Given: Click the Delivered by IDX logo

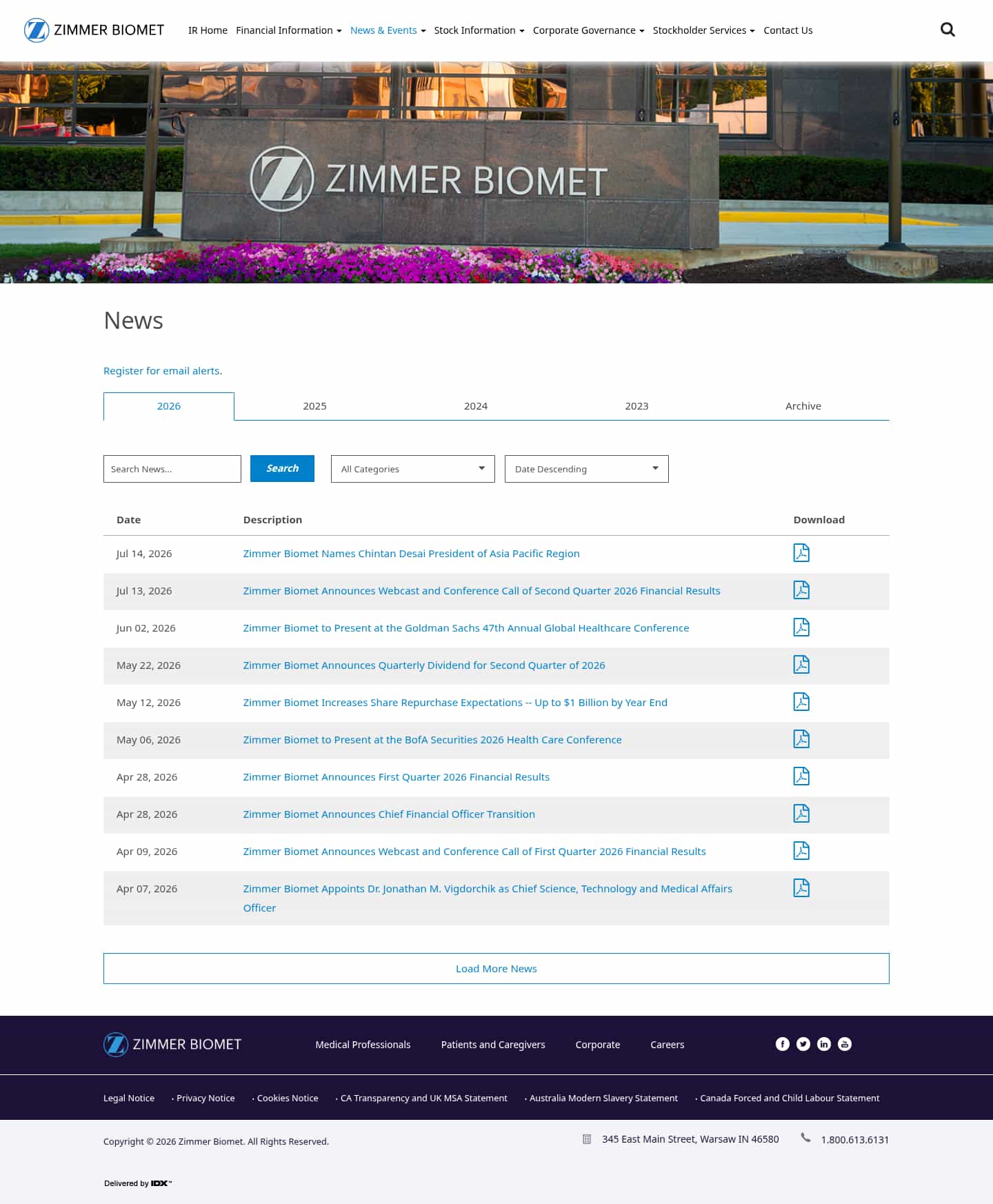Looking at the screenshot, I should (x=138, y=1183).
